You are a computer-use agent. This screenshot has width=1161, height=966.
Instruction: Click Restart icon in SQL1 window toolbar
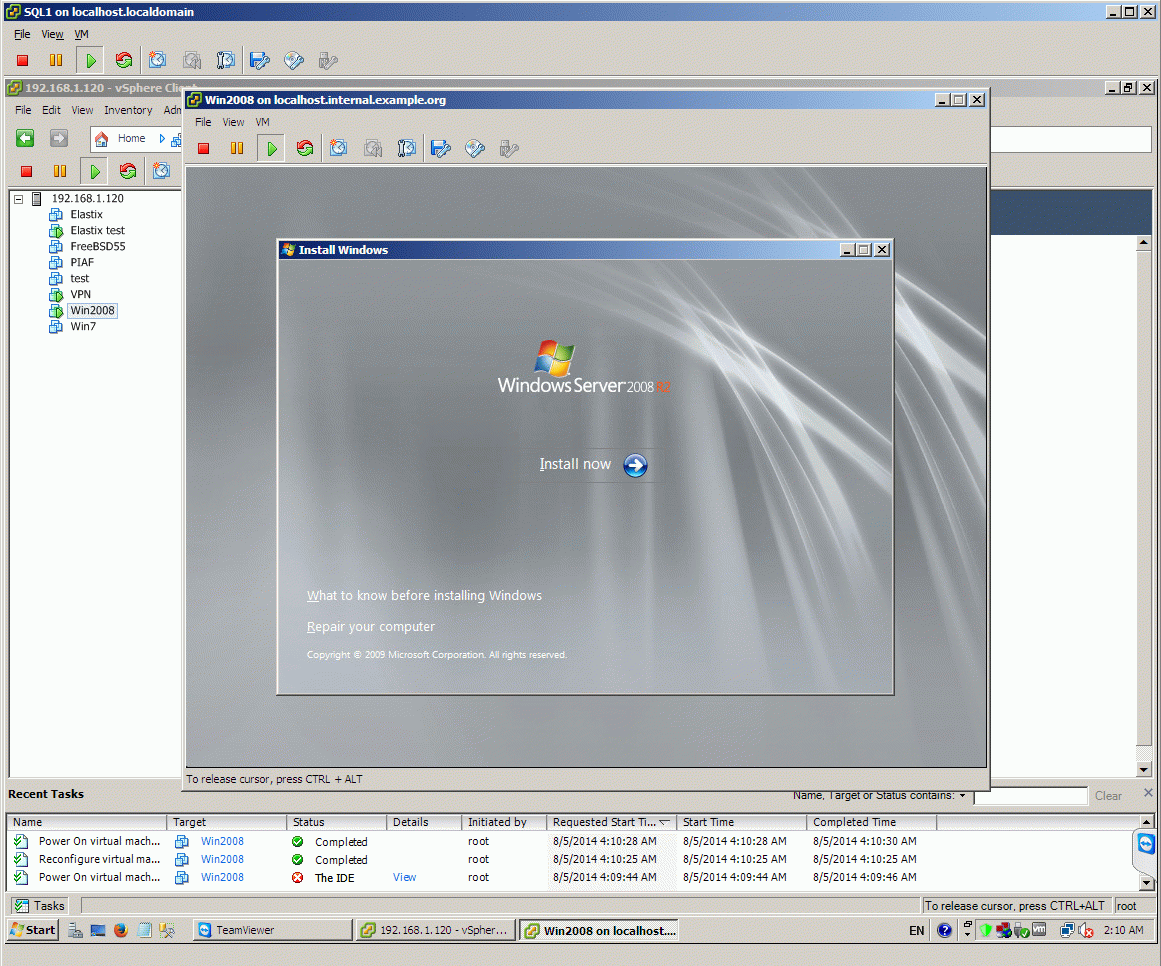pyautogui.click(x=124, y=61)
